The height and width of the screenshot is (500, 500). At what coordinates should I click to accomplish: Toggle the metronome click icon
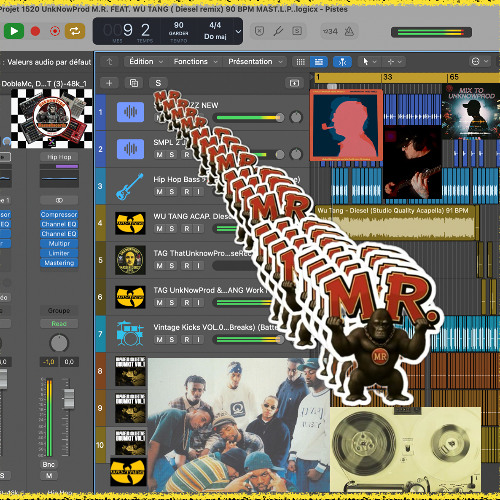click(349, 31)
